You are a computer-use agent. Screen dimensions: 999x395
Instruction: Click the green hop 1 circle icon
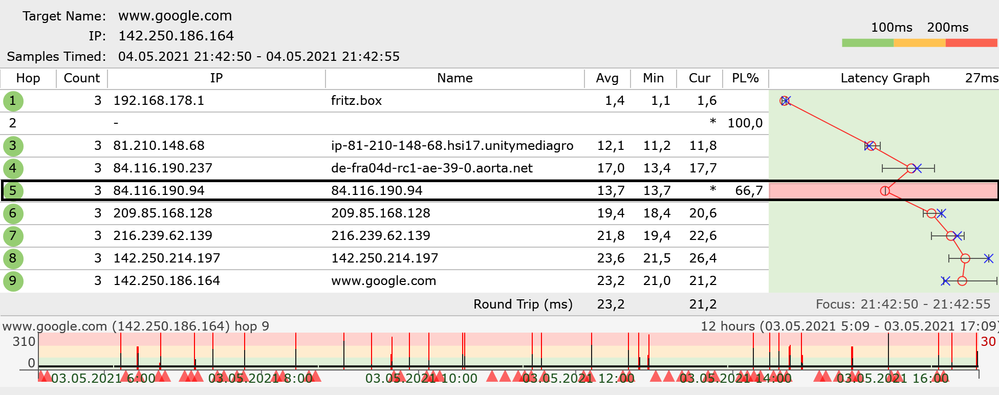pos(13,101)
